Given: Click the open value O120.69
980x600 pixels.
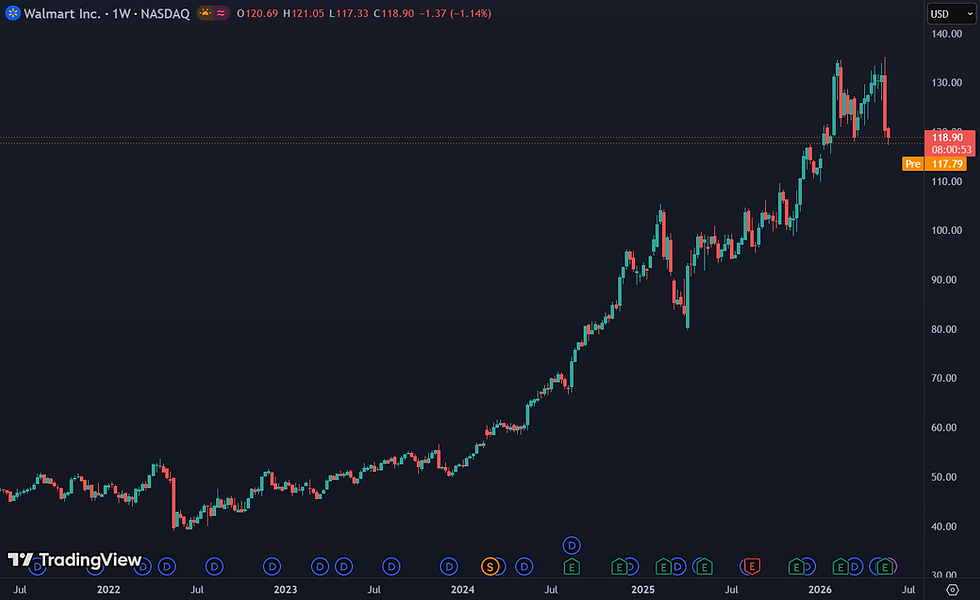Looking at the screenshot, I should (257, 13).
